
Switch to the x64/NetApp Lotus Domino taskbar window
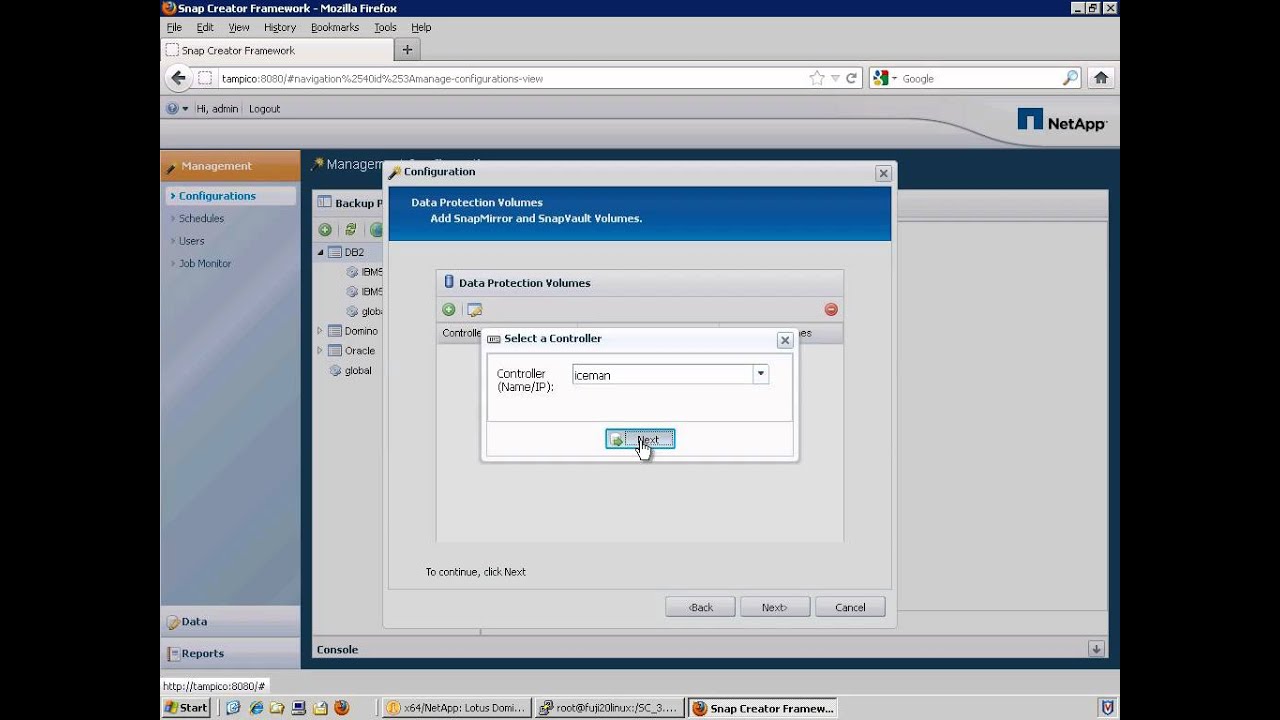pyautogui.click(x=456, y=708)
